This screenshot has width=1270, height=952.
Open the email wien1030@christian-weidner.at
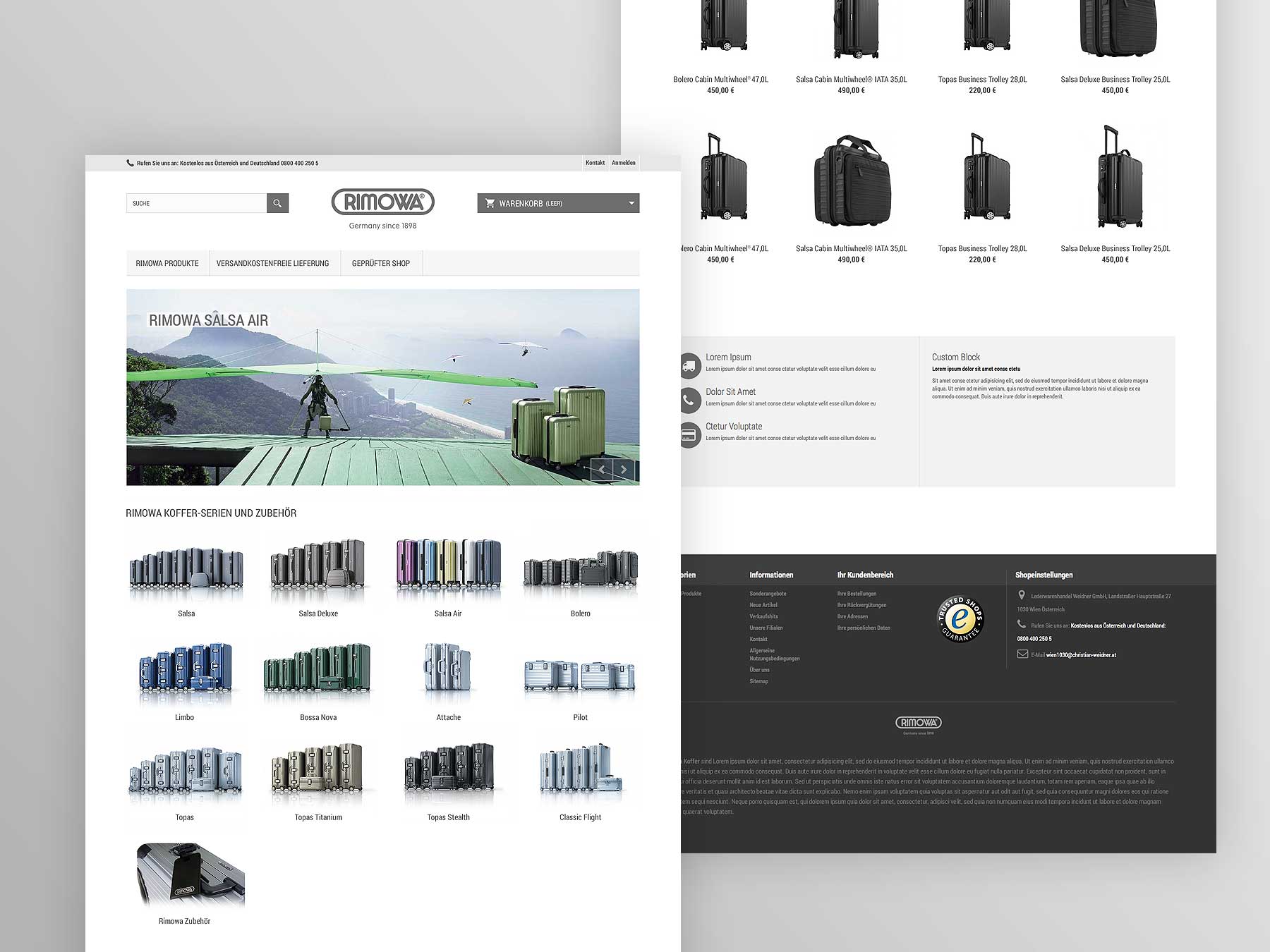[x=1081, y=655]
